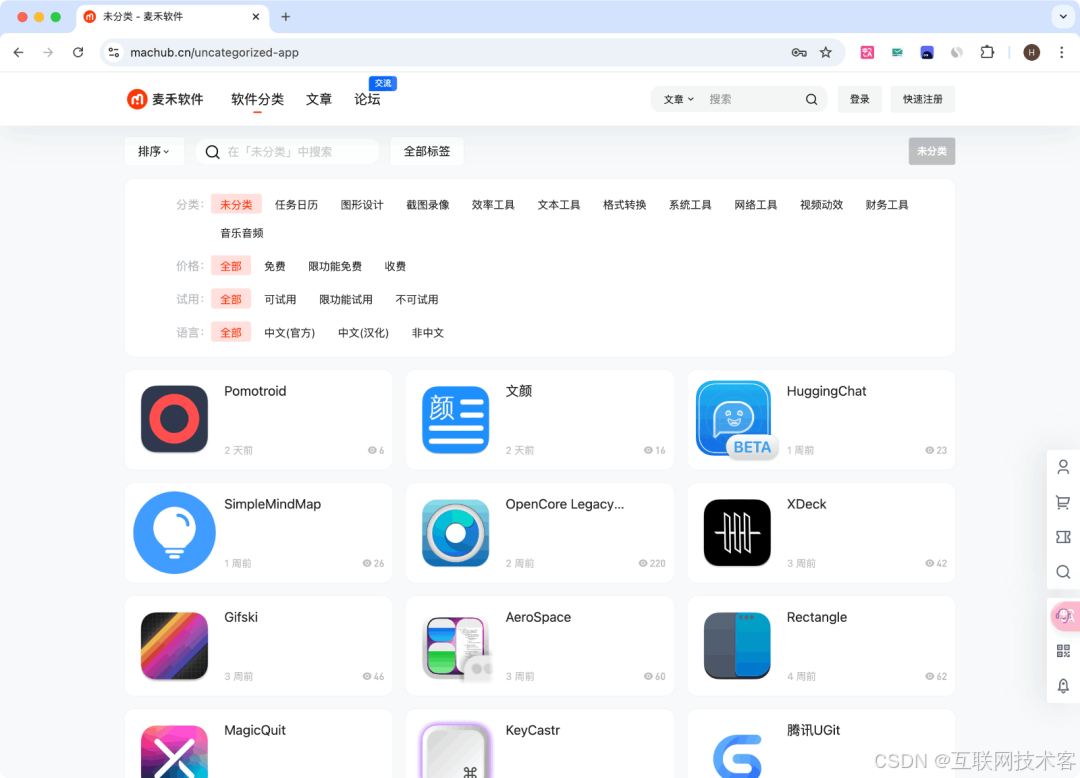Click the 麦禾软件 site logo
The width and height of the screenshot is (1080, 778).
[x=165, y=99]
